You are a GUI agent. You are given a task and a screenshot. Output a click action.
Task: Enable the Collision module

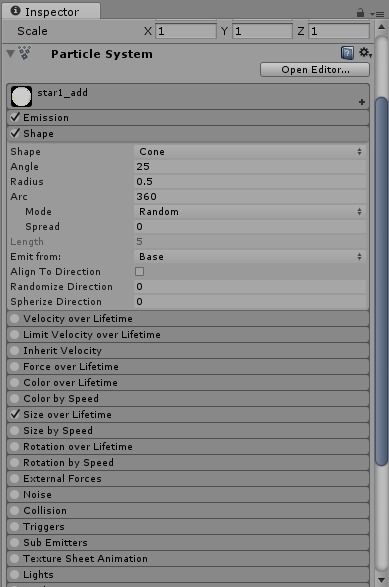pyautogui.click(x=15, y=511)
